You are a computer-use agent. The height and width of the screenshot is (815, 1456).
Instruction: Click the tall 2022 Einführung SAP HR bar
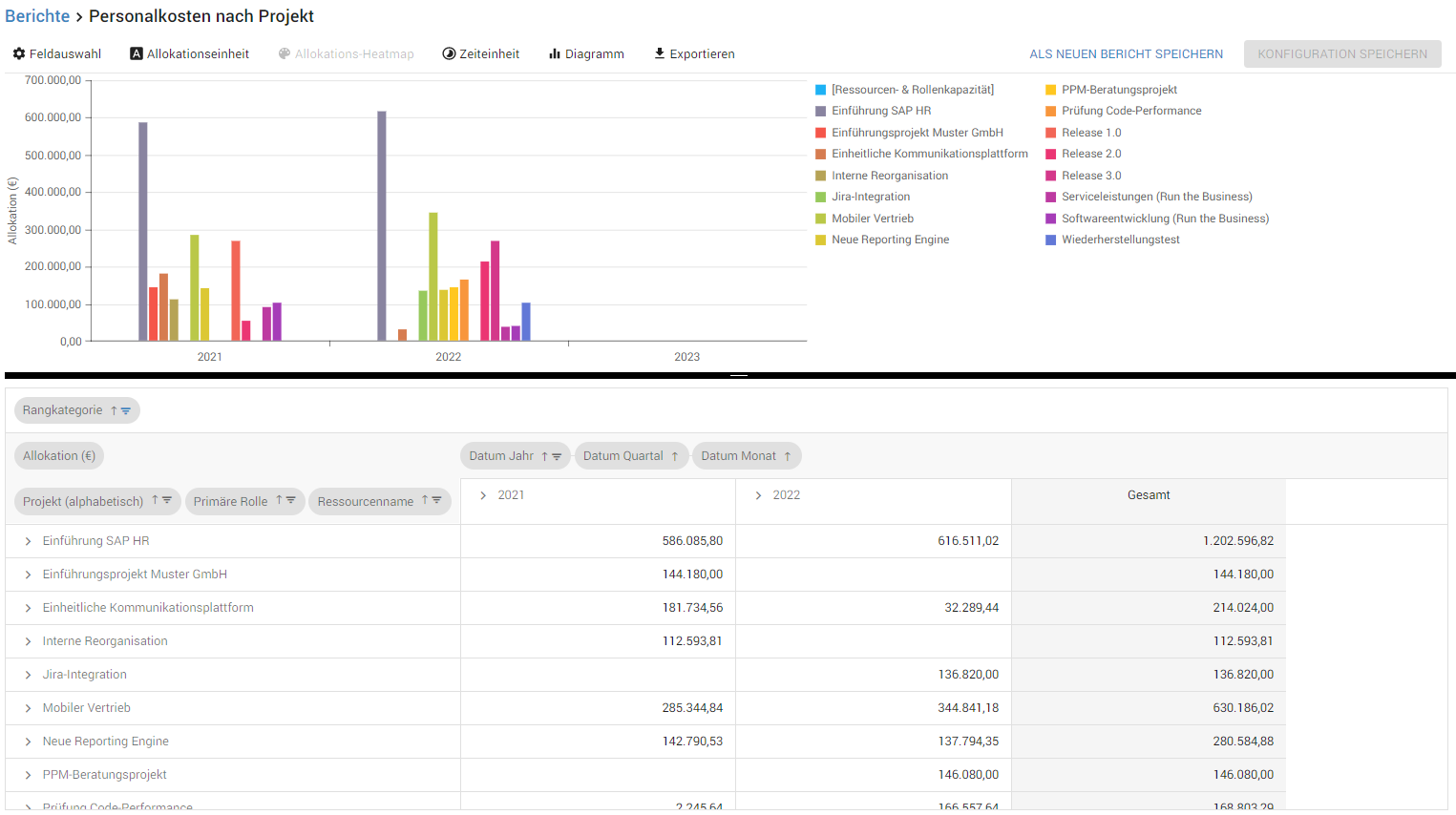click(x=382, y=226)
